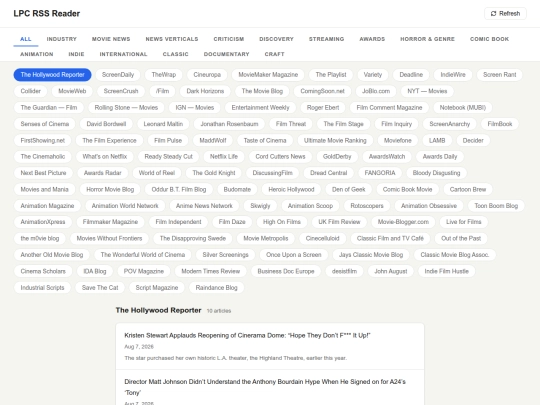Viewport: 540px width, 405px height.
Task: Select Next Best Picture feed
Action: point(43,173)
